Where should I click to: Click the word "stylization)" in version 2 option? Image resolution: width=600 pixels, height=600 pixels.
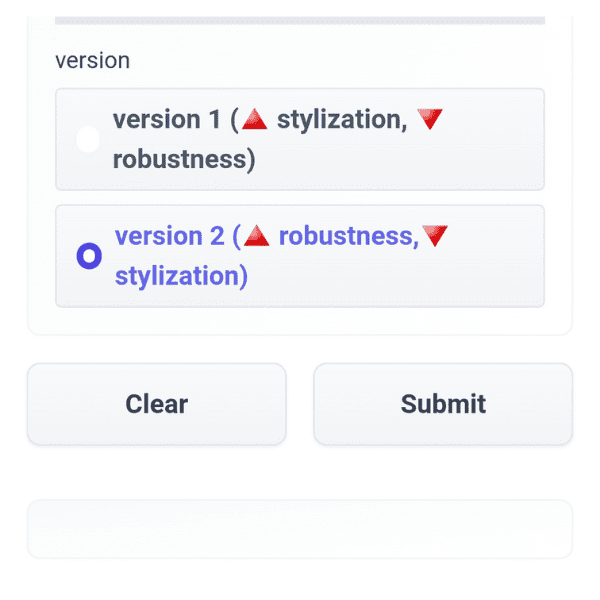tap(181, 276)
